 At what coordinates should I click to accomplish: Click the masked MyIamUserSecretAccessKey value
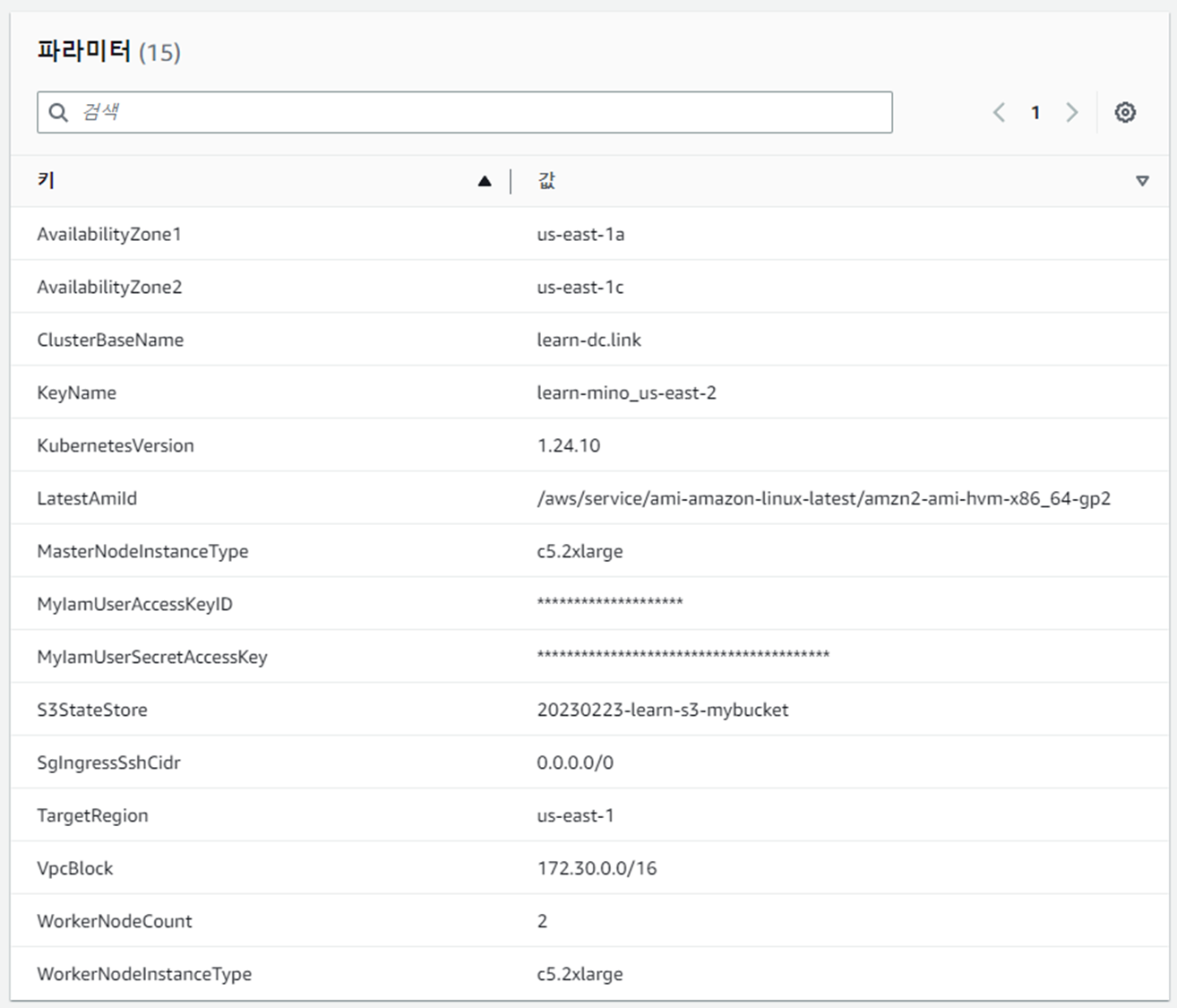click(x=683, y=656)
